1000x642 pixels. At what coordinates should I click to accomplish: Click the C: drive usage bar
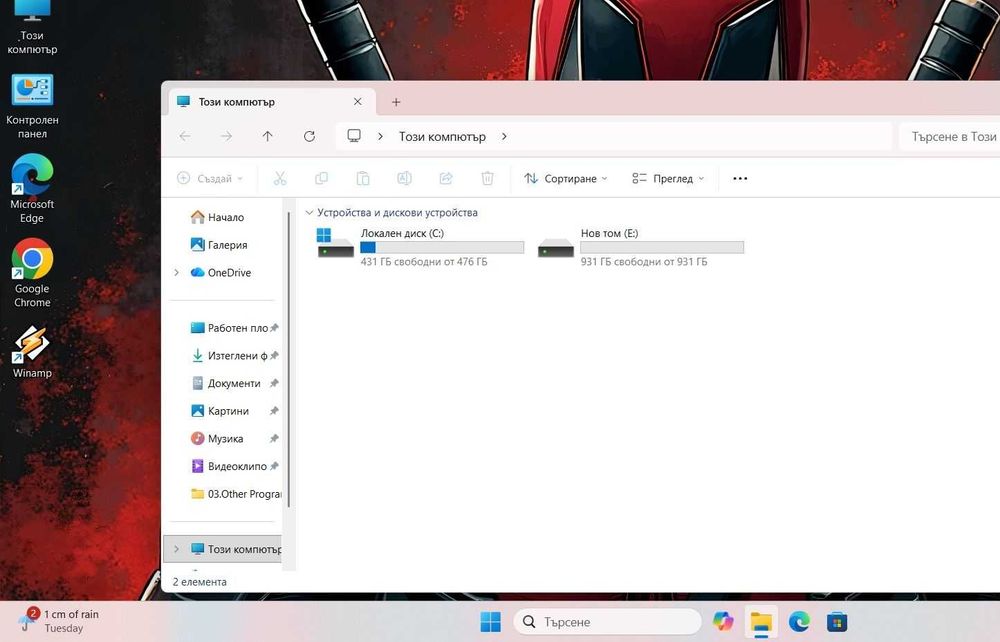click(x=442, y=247)
